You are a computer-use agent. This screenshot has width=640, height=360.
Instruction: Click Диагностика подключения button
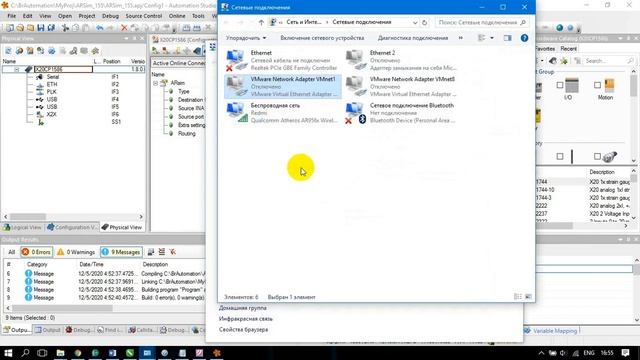tap(413, 38)
